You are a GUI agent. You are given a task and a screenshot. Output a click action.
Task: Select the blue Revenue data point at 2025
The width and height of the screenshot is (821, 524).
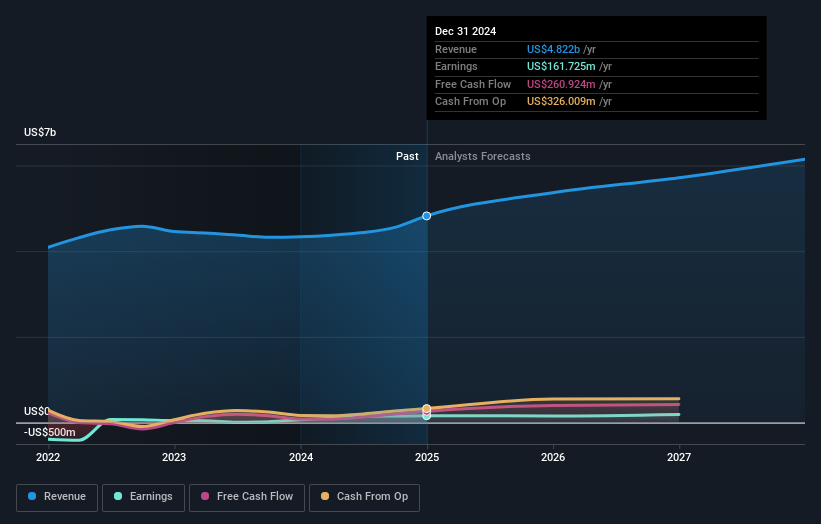(427, 216)
